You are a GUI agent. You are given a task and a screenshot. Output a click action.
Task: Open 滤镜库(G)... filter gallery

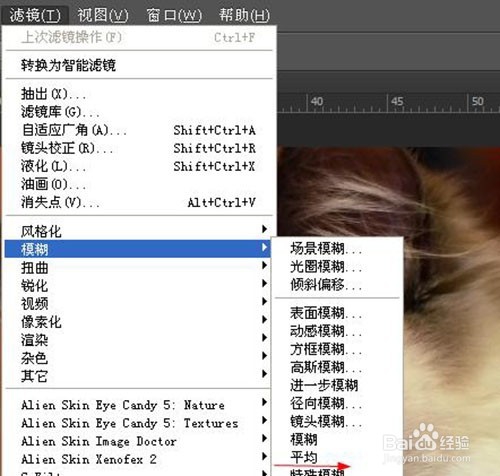(139, 112)
